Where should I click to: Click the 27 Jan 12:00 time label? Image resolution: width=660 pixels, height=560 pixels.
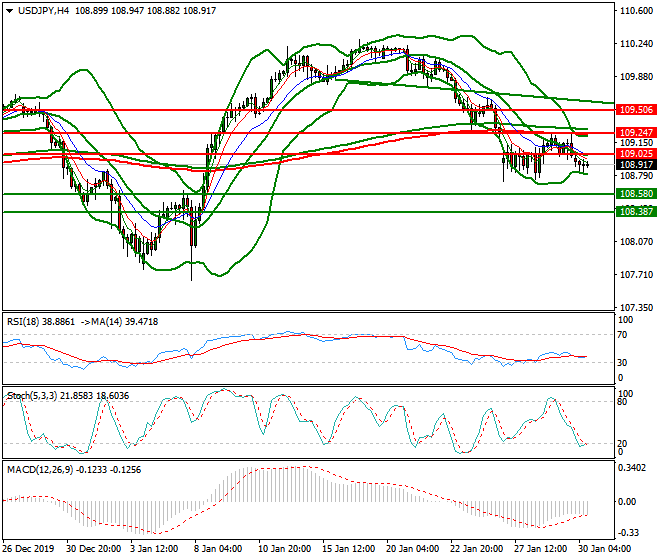[540, 549]
